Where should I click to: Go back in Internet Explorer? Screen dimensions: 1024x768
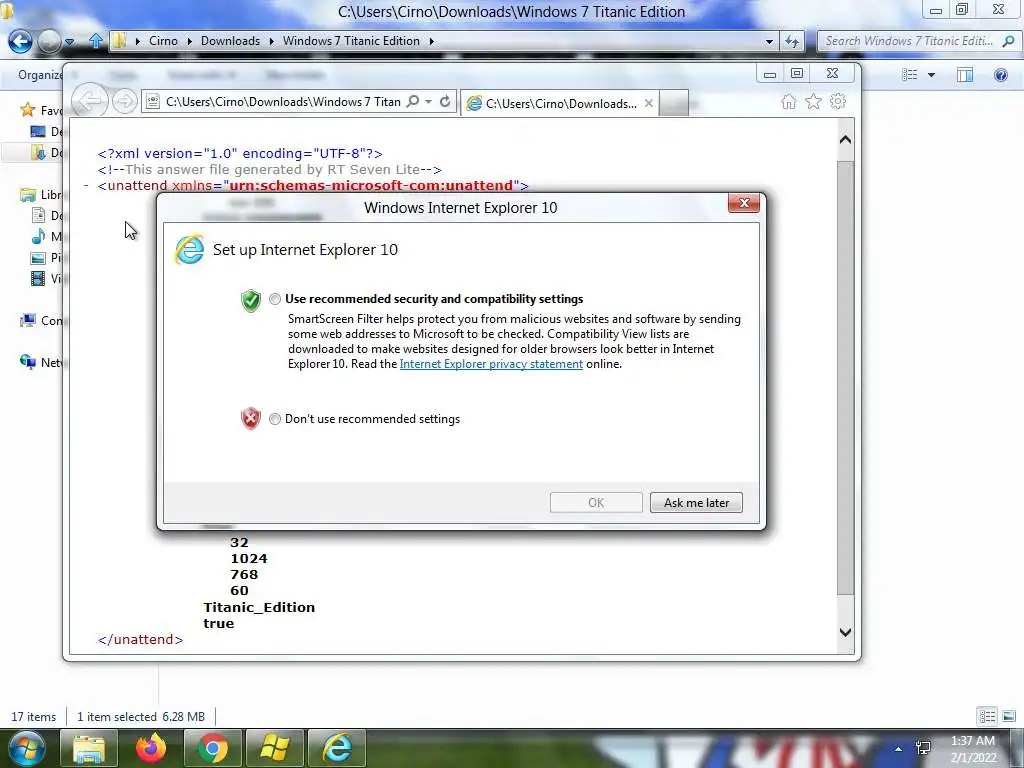point(89,101)
